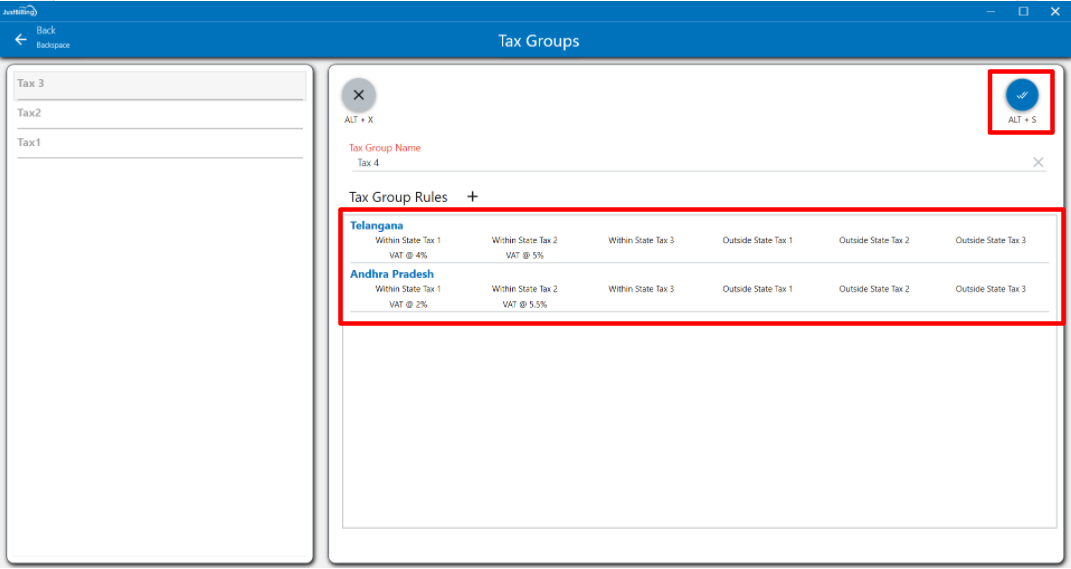1071x569 pixels.
Task: Maximize the JustBilling window
Action: [1023, 11]
